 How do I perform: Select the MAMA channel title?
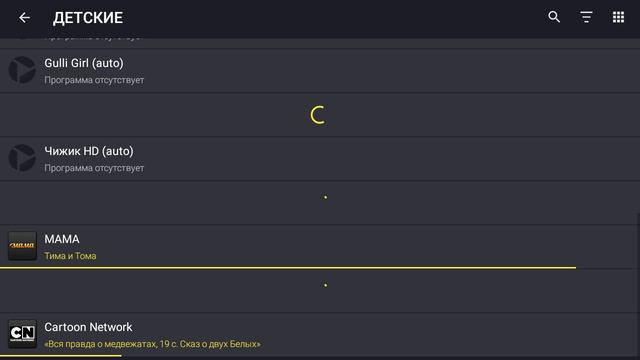point(62,239)
